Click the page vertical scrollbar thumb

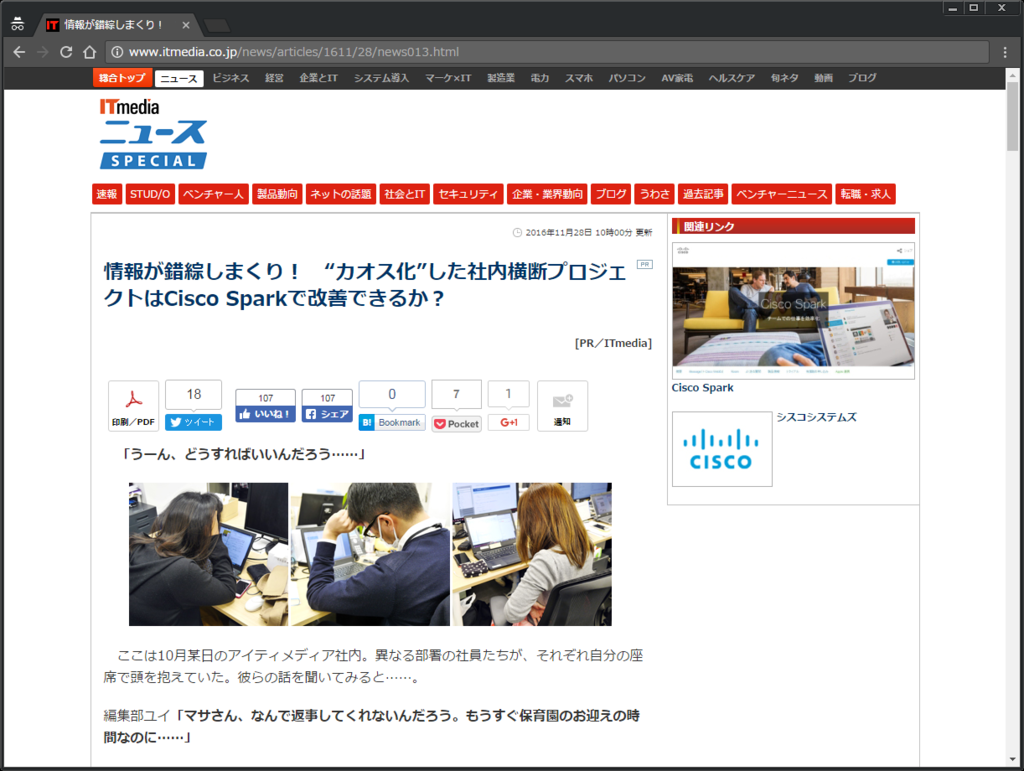[x=1013, y=116]
